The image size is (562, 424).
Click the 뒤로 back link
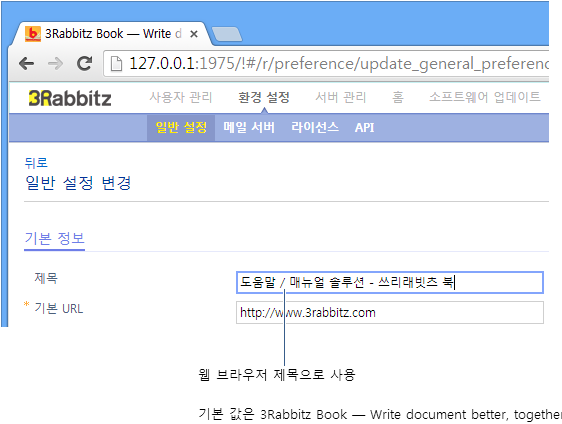pyautogui.click(x=36, y=163)
